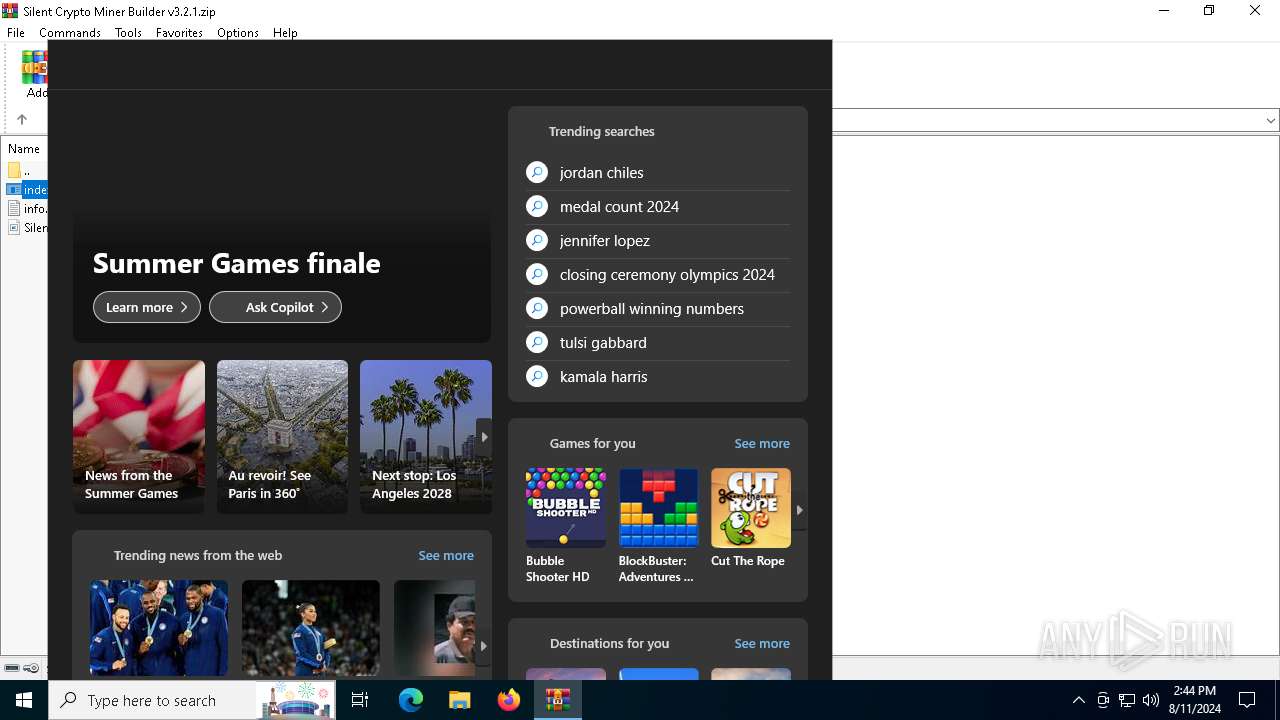This screenshot has width=1280, height=720.
Task: Open Task View on the taskbar
Action: pos(360,700)
